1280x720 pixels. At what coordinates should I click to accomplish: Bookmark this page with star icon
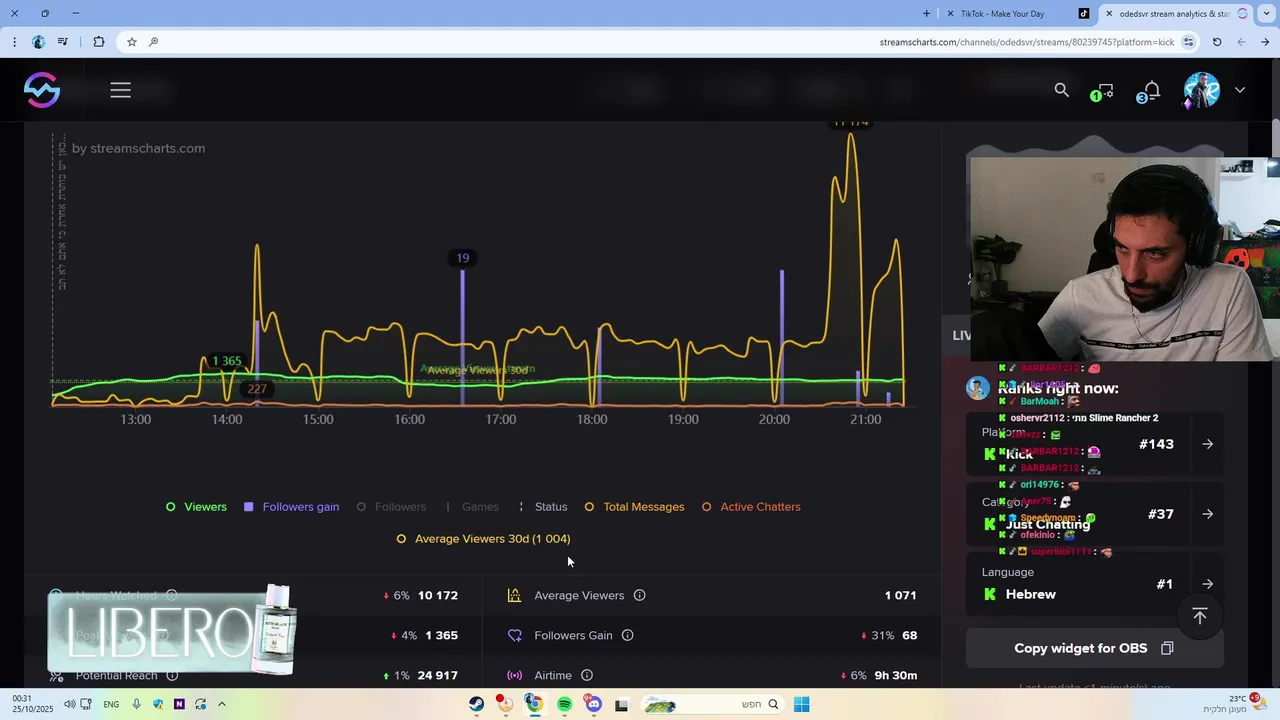(x=131, y=42)
